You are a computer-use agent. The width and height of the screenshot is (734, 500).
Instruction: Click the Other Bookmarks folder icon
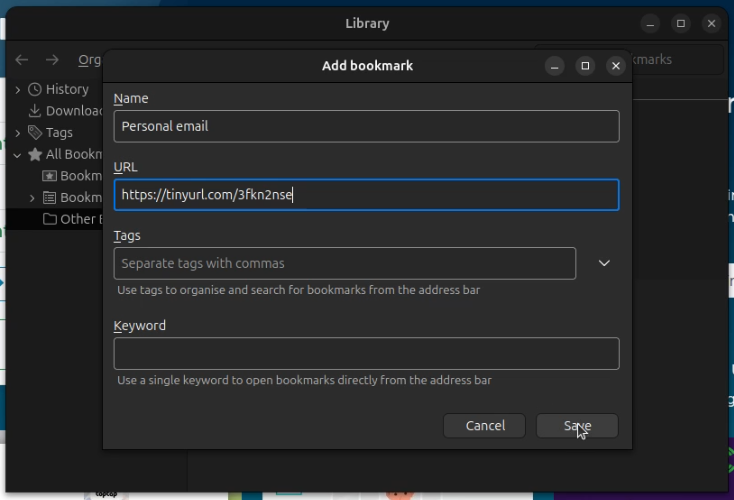50,219
